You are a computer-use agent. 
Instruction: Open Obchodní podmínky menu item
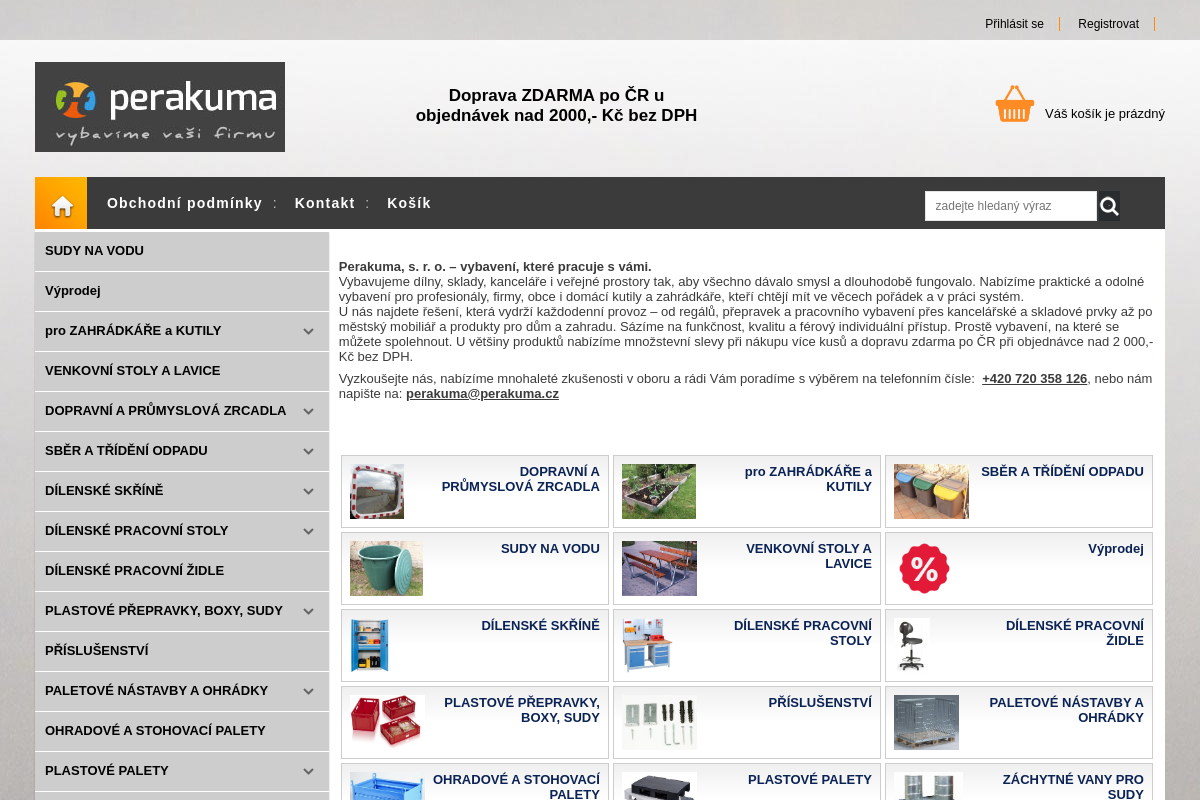pyautogui.click(x=184, y=203)
